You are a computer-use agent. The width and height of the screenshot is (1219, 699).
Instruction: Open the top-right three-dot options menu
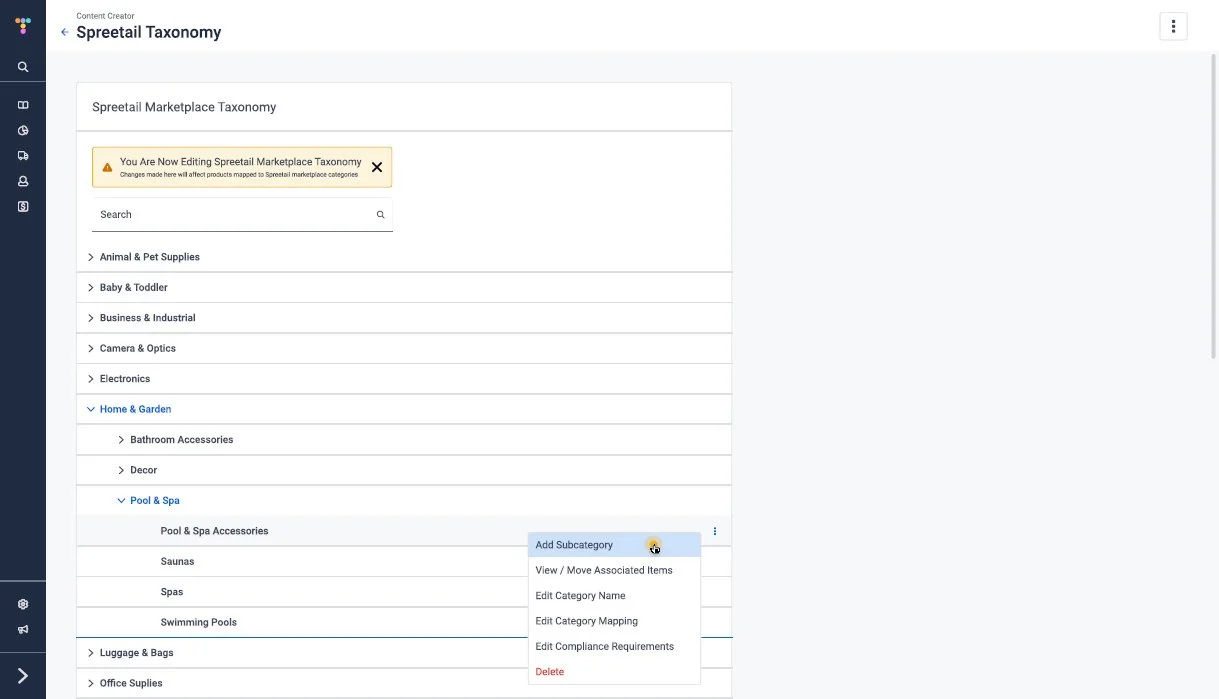click(1173, 26)
